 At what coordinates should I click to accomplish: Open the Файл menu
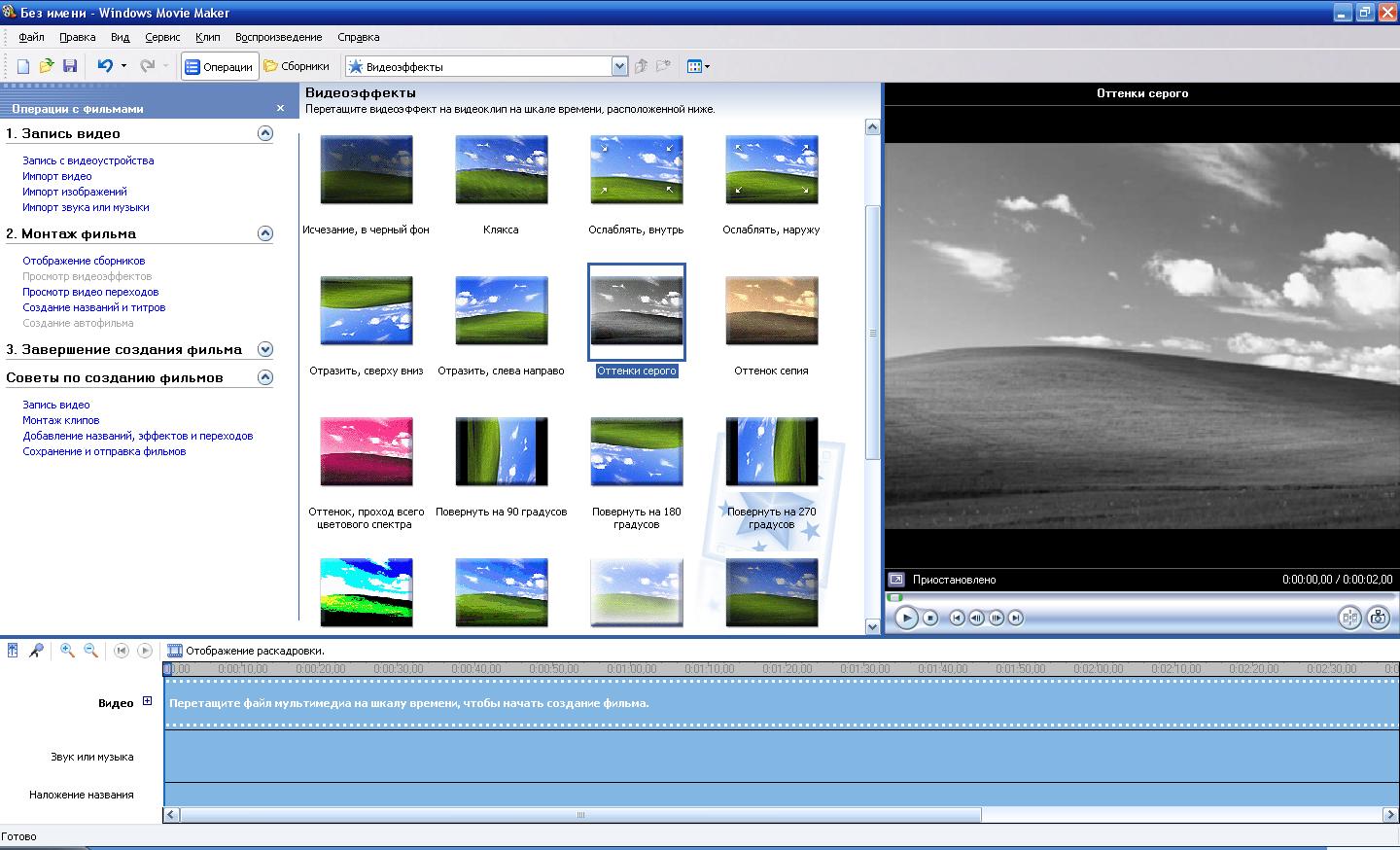point(31,37)
